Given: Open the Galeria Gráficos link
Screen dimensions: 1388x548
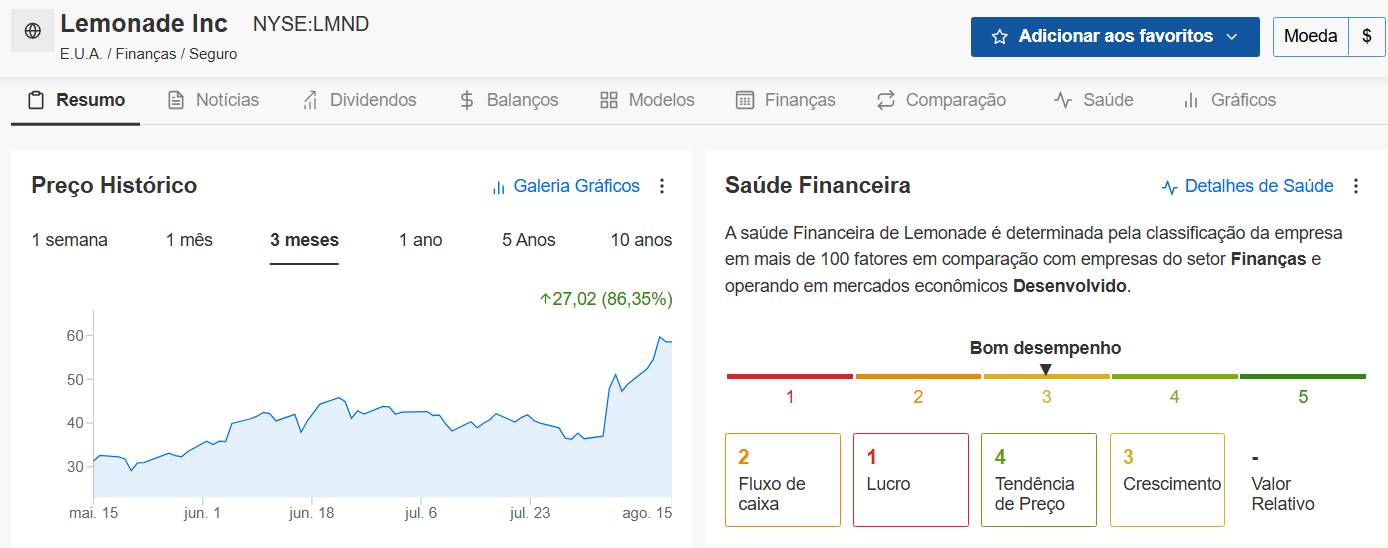Looking at the screenshot, I should (565, 186).
